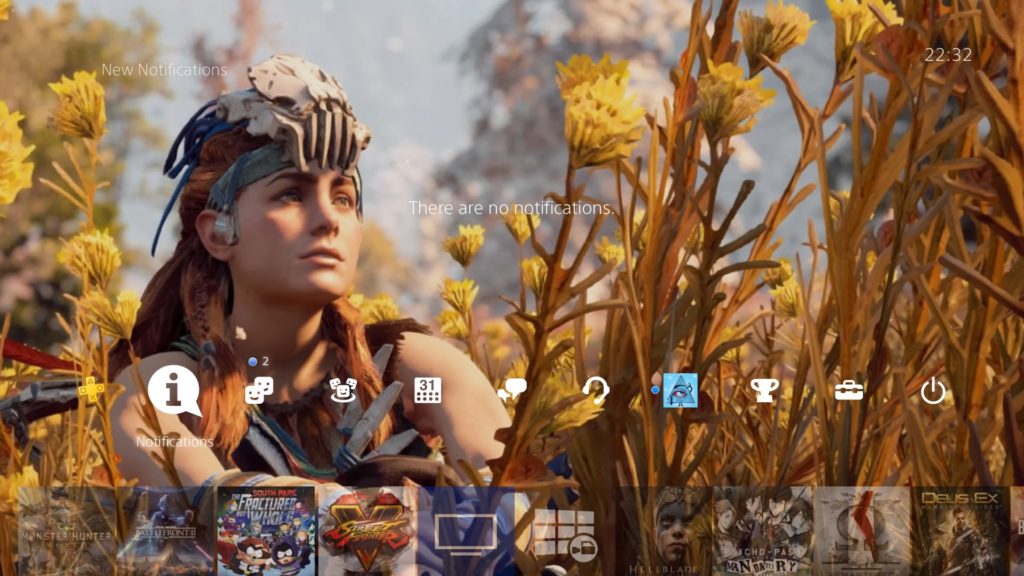Image resolution: width=1024 pixels, height=576 pixels.
Task: Open the PlayStation Plus icon
Action: (x=91, y=390)
